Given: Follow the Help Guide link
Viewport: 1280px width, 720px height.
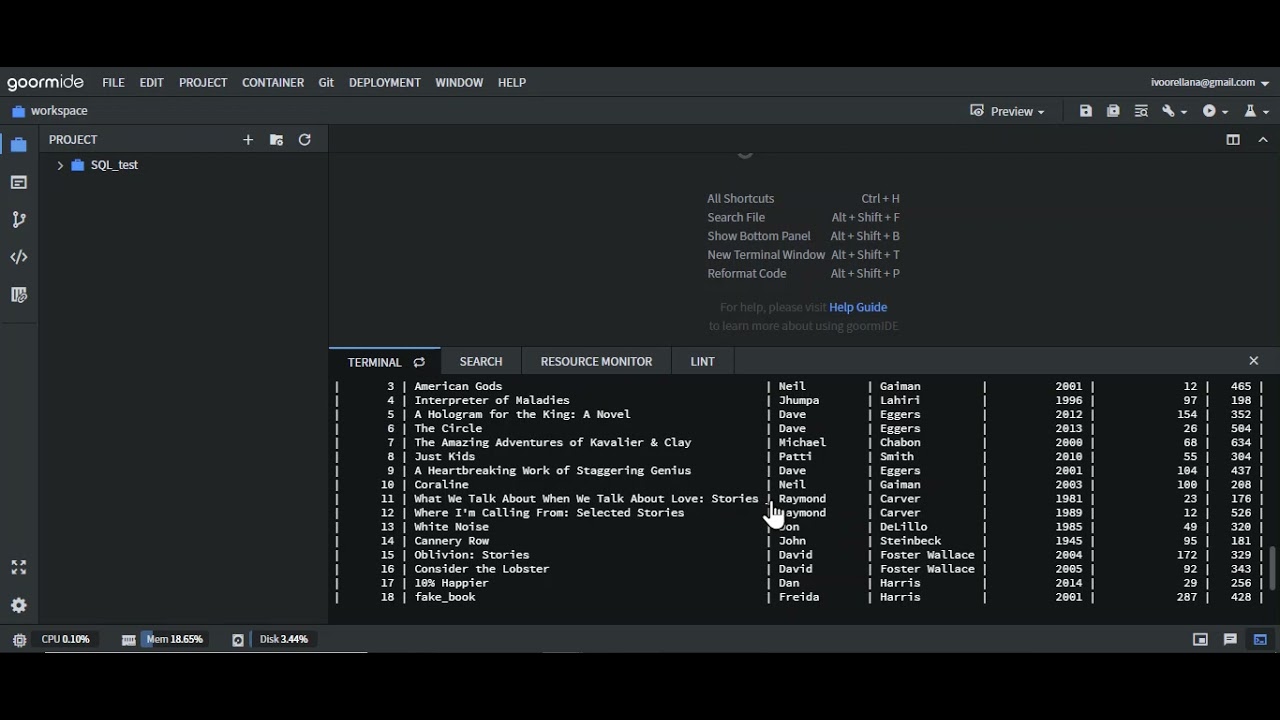Looking at the screenshot, I should (858, 307).
